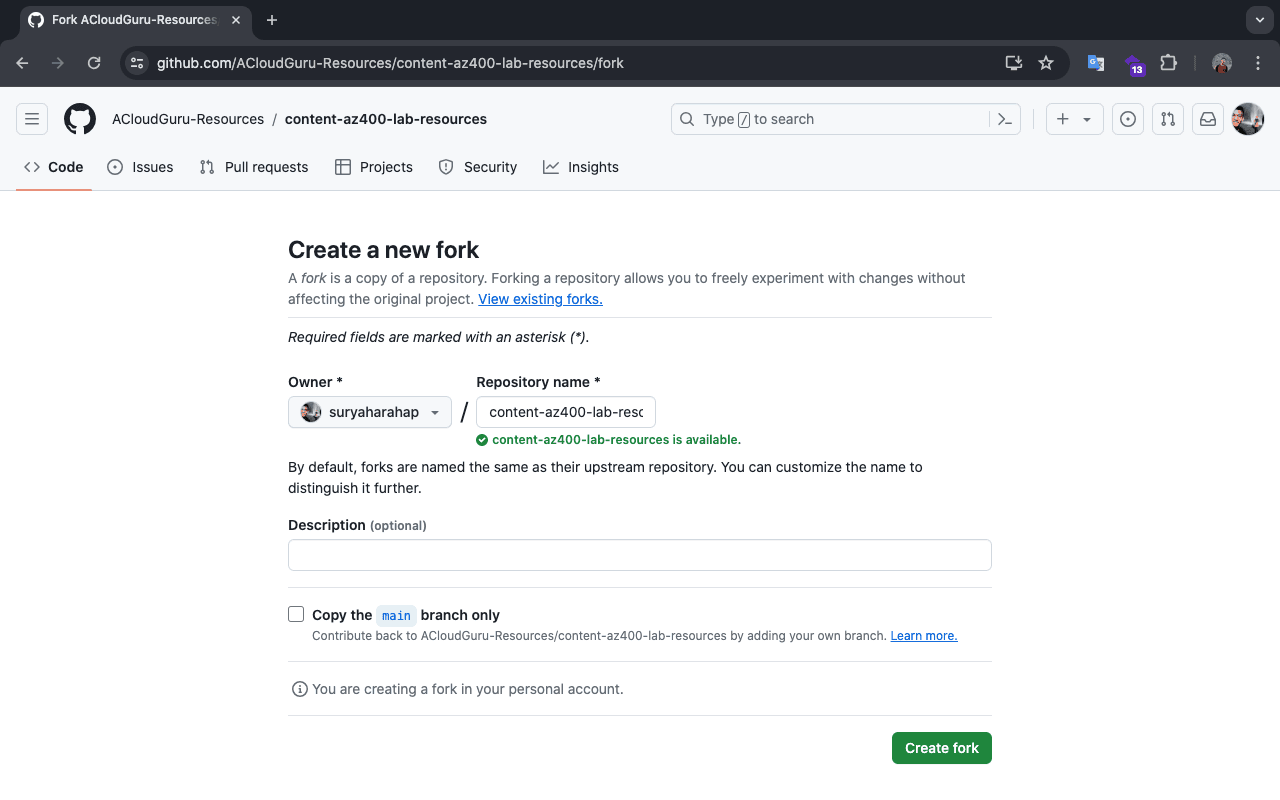Viewport: 1280px width, 800px height.
Task: Bookmark this page with star icon
Action: (1046, 63)
